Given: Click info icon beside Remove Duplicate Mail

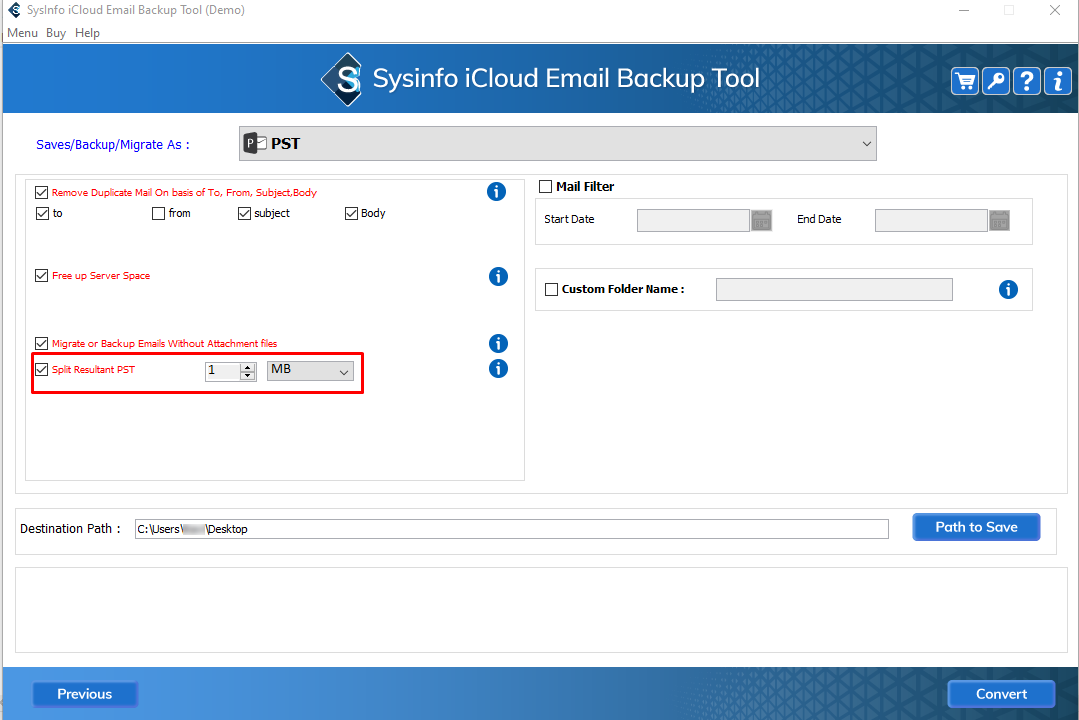Looking at the screenshot, I should (496, 192).
